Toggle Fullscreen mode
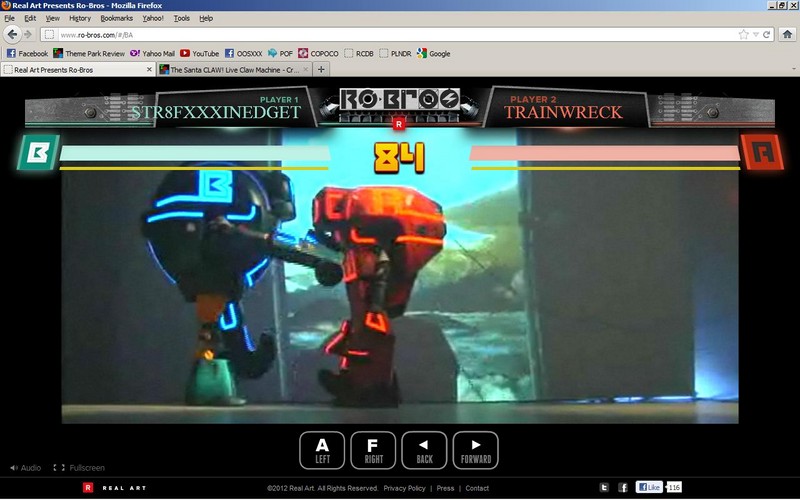 click(79, 467)
